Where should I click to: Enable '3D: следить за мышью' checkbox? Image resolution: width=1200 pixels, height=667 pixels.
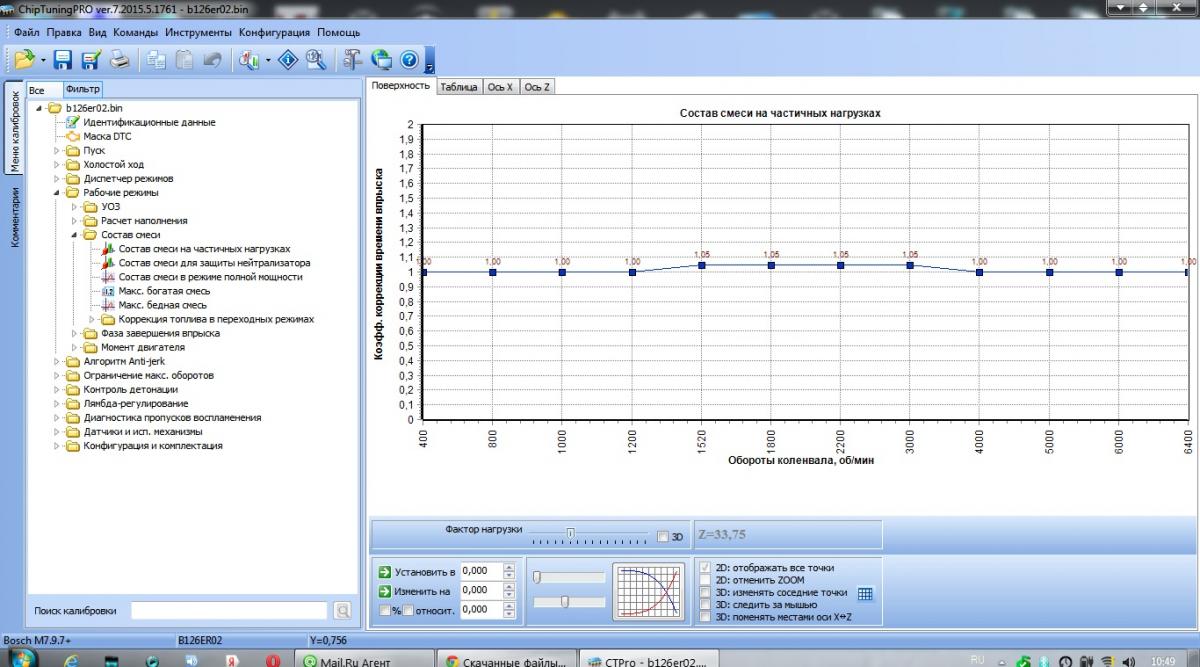(707, 605)
